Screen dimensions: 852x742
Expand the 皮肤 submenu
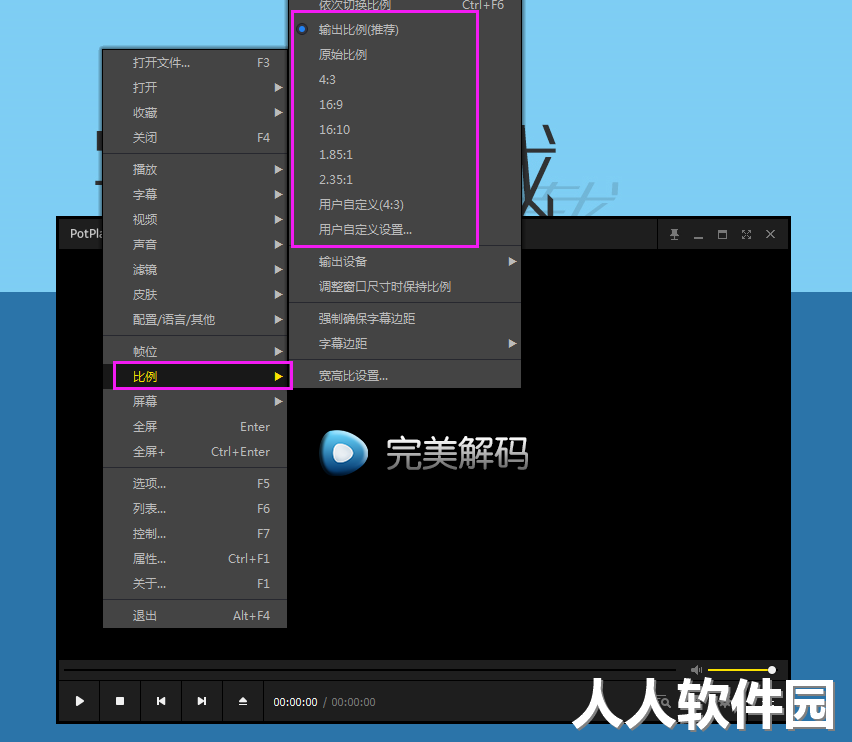[x=195, y=294]
